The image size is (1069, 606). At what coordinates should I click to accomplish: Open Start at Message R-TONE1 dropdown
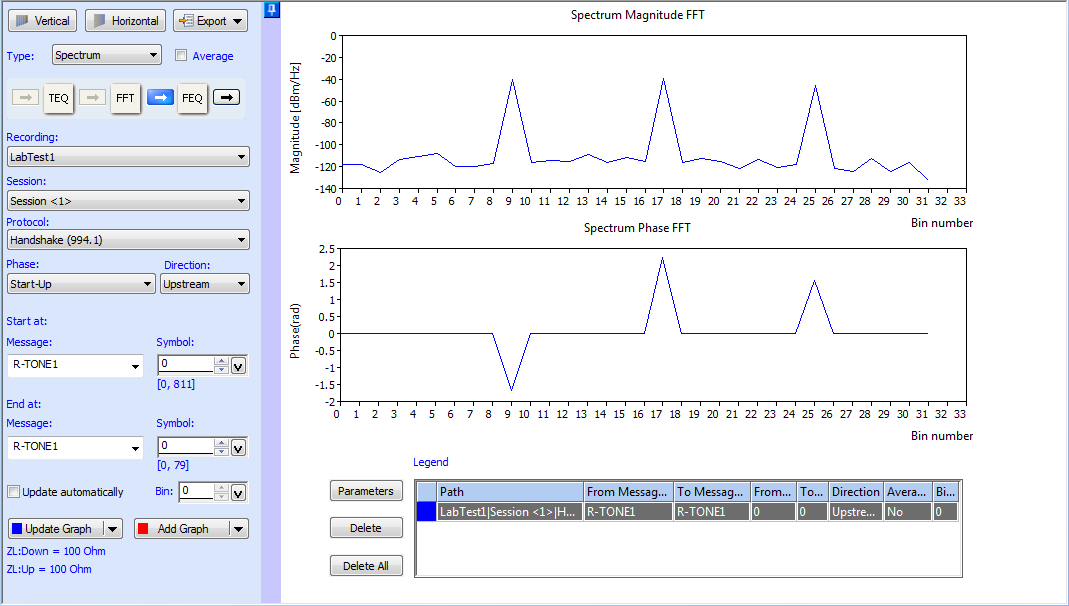pyautogui.click(x=75, y=365)
